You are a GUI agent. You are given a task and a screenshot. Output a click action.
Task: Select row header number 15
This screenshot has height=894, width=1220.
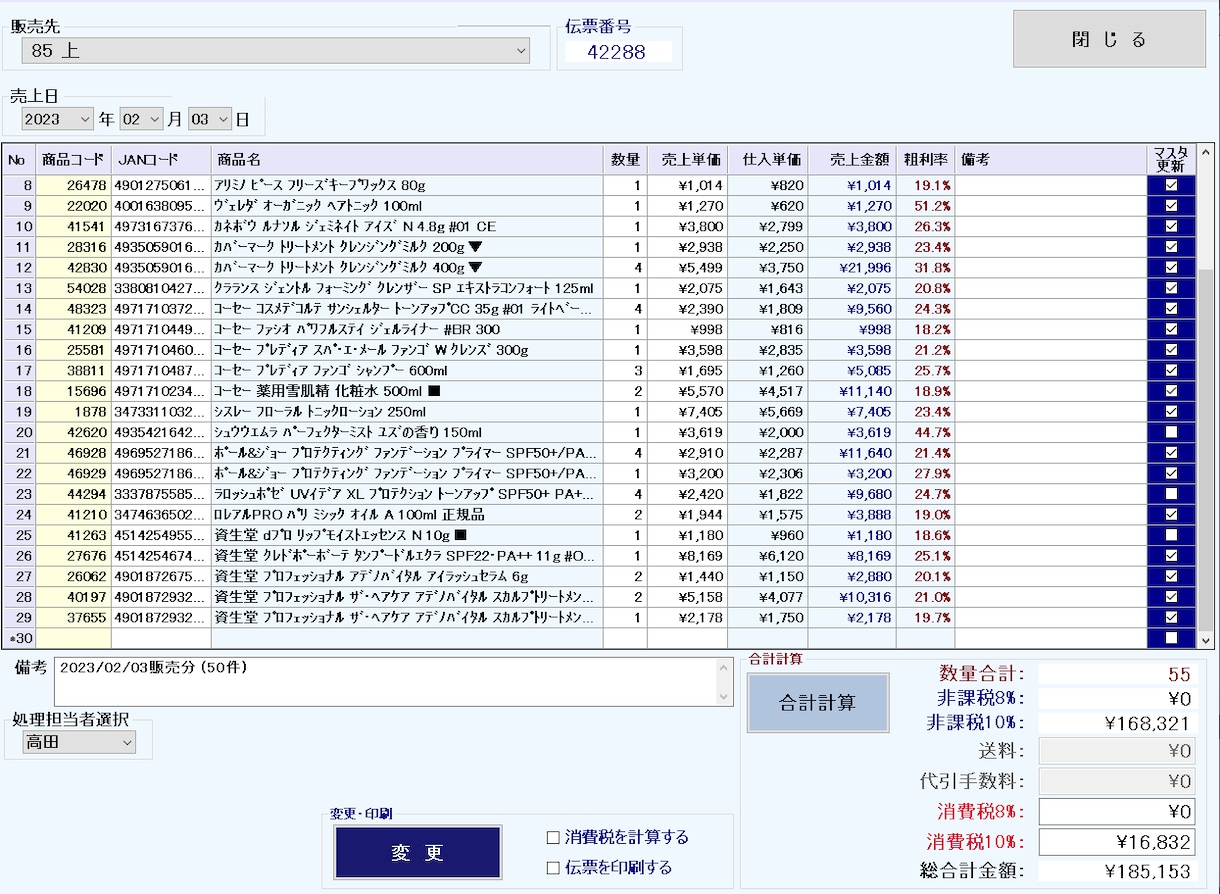pos(19,329)
